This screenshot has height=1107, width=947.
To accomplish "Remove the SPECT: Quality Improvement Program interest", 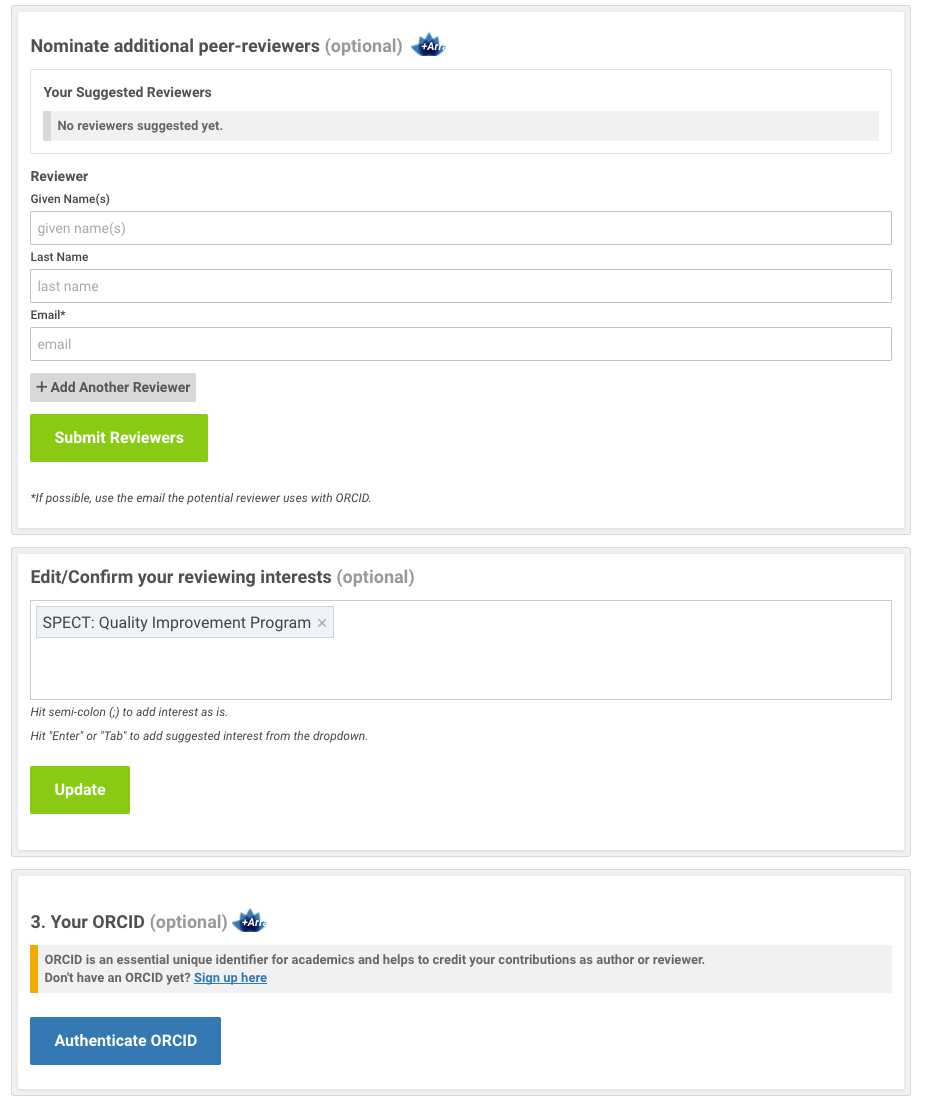I will (322, 623).
